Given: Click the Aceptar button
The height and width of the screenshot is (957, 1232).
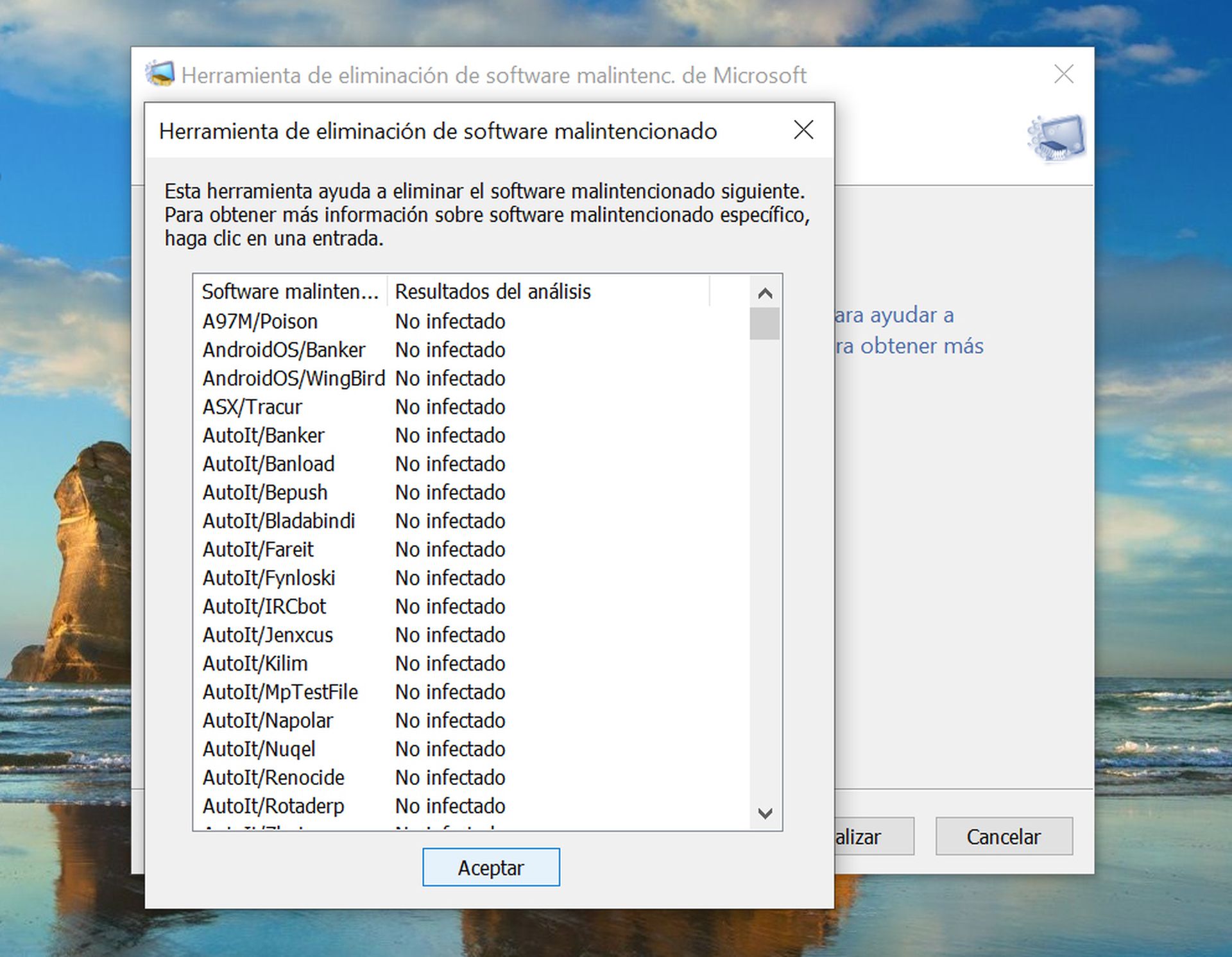Looking at the screenshot, I should coord(491,866).
